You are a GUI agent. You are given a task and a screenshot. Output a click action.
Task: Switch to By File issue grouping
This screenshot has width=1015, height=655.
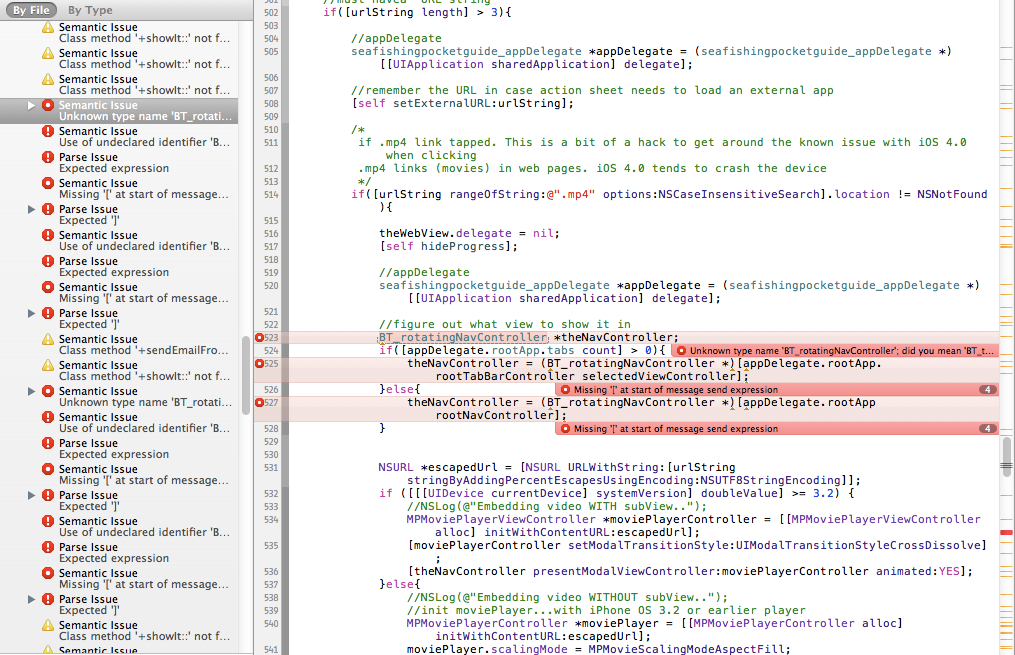[x=31, y=10]
